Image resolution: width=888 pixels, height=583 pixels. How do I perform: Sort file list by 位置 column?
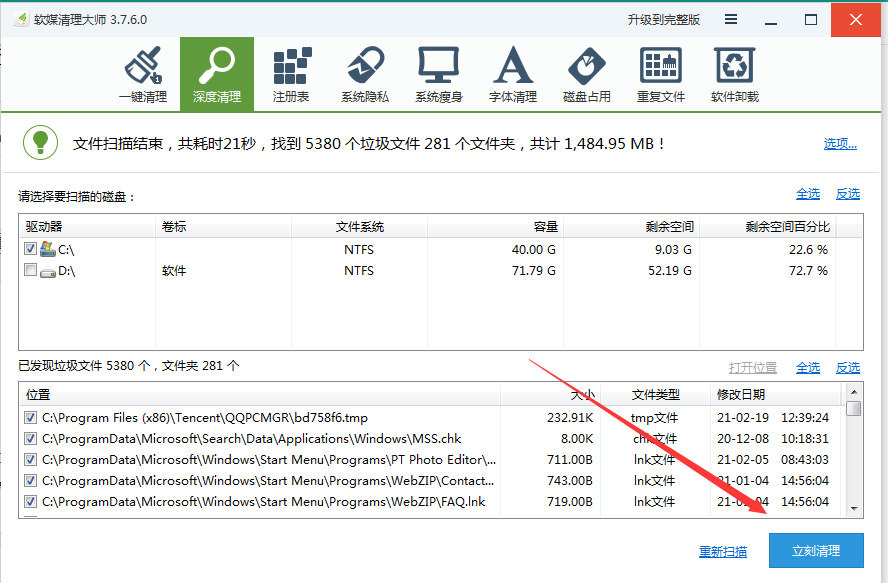click(261, 394)
